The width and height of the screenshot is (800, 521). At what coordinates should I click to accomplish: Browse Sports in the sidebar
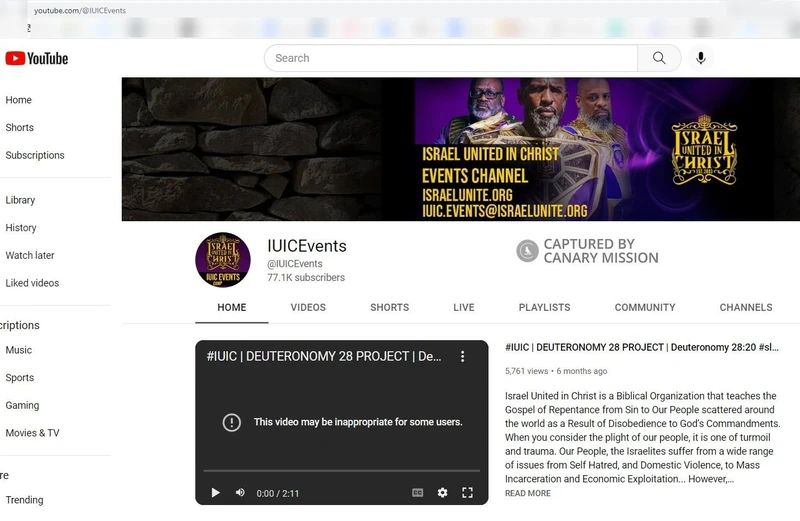(x=19, y=378)
